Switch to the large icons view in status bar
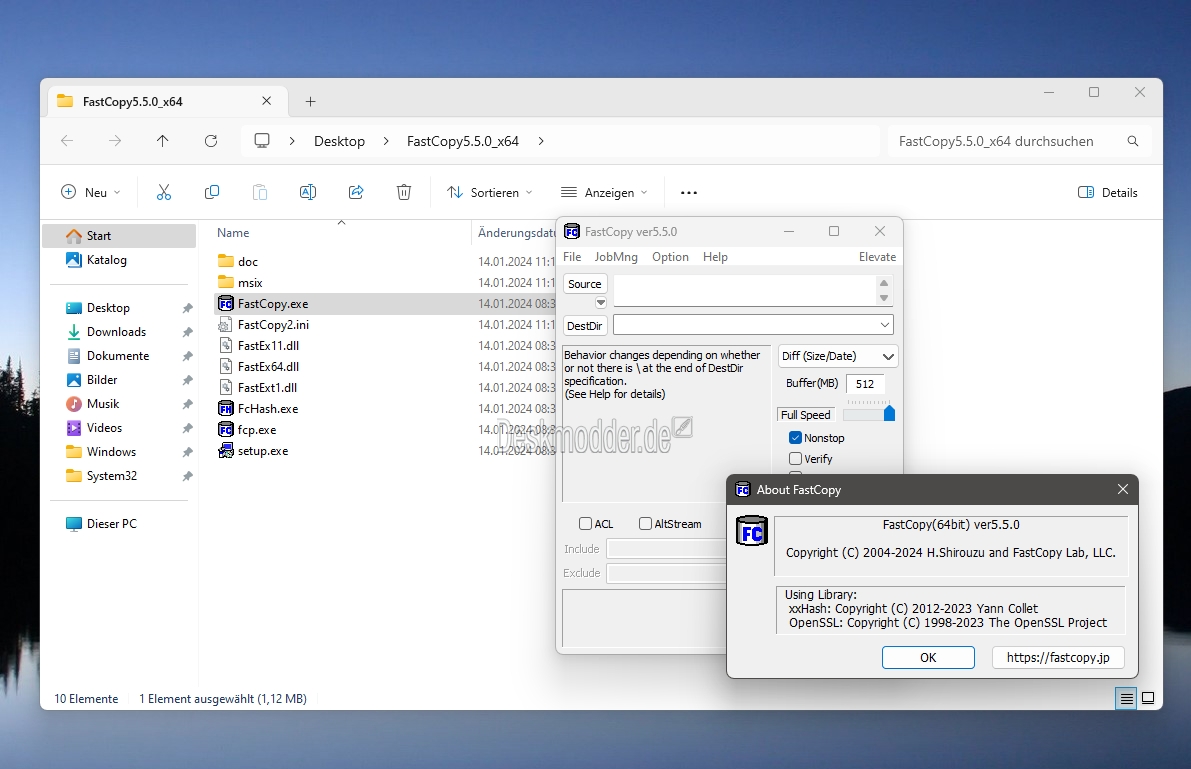The width and height of the screenshot is (1191, 769). pos(1148,698)
